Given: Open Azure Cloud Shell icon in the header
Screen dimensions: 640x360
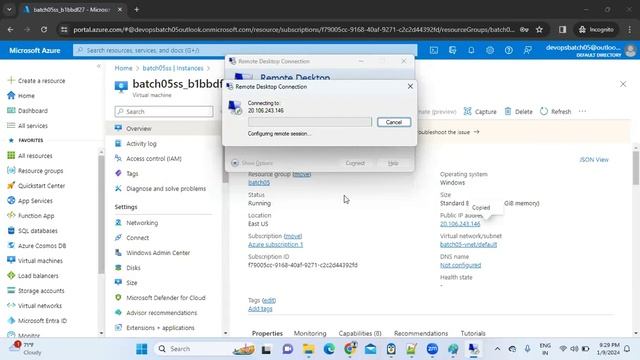Looking at the screenshot, I should pyautogui.click(x=434, y=50).
